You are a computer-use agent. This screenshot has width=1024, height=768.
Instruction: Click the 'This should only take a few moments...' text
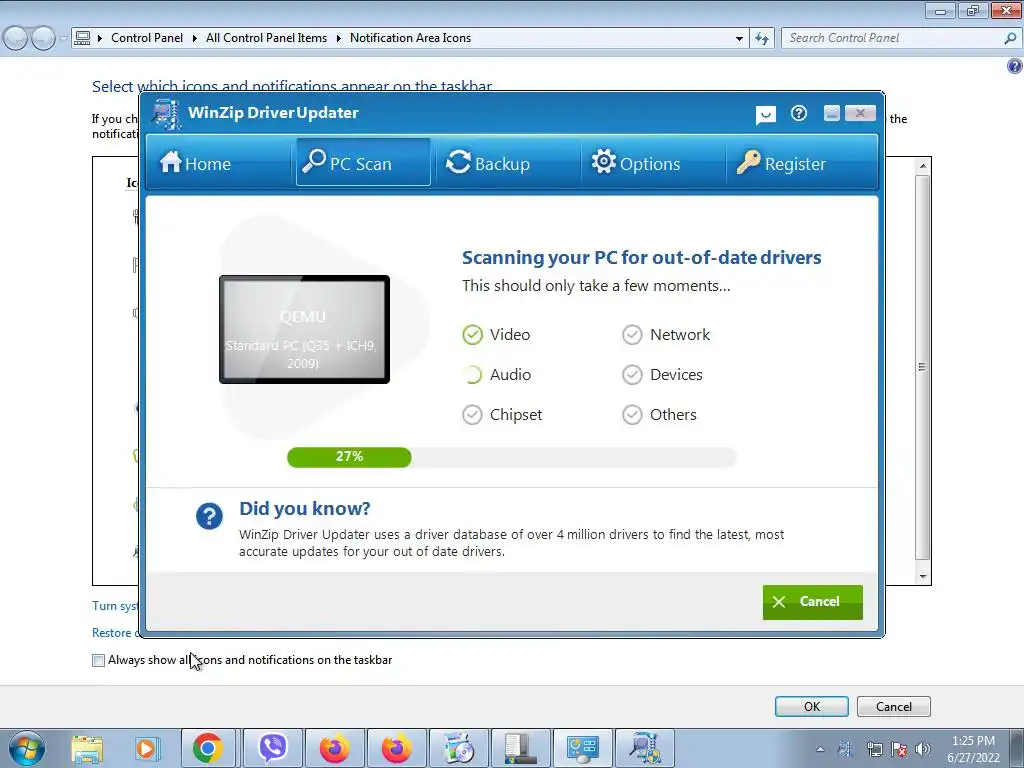click(596, 286)
